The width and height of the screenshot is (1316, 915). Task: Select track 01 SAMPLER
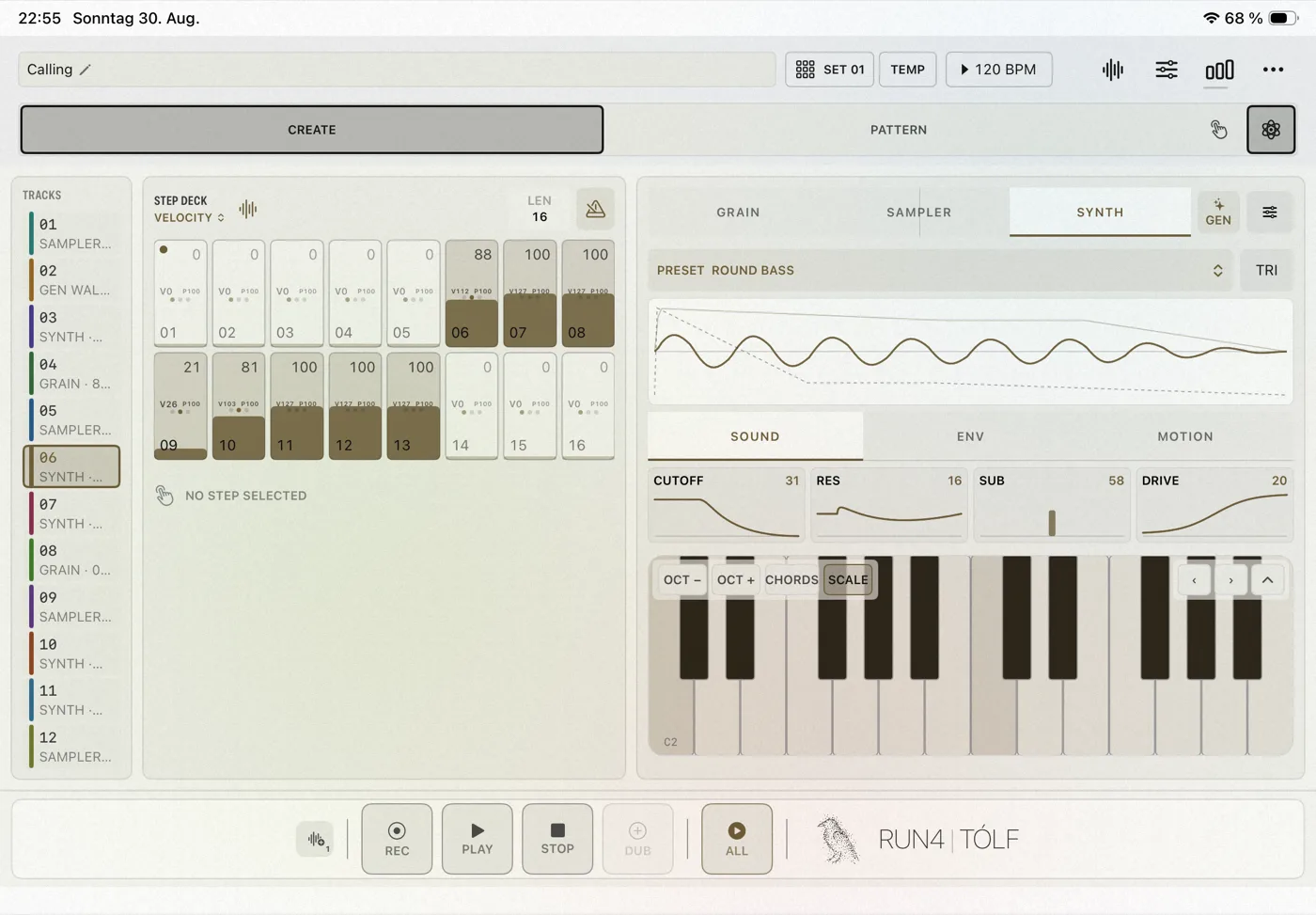tap(73, 233)
